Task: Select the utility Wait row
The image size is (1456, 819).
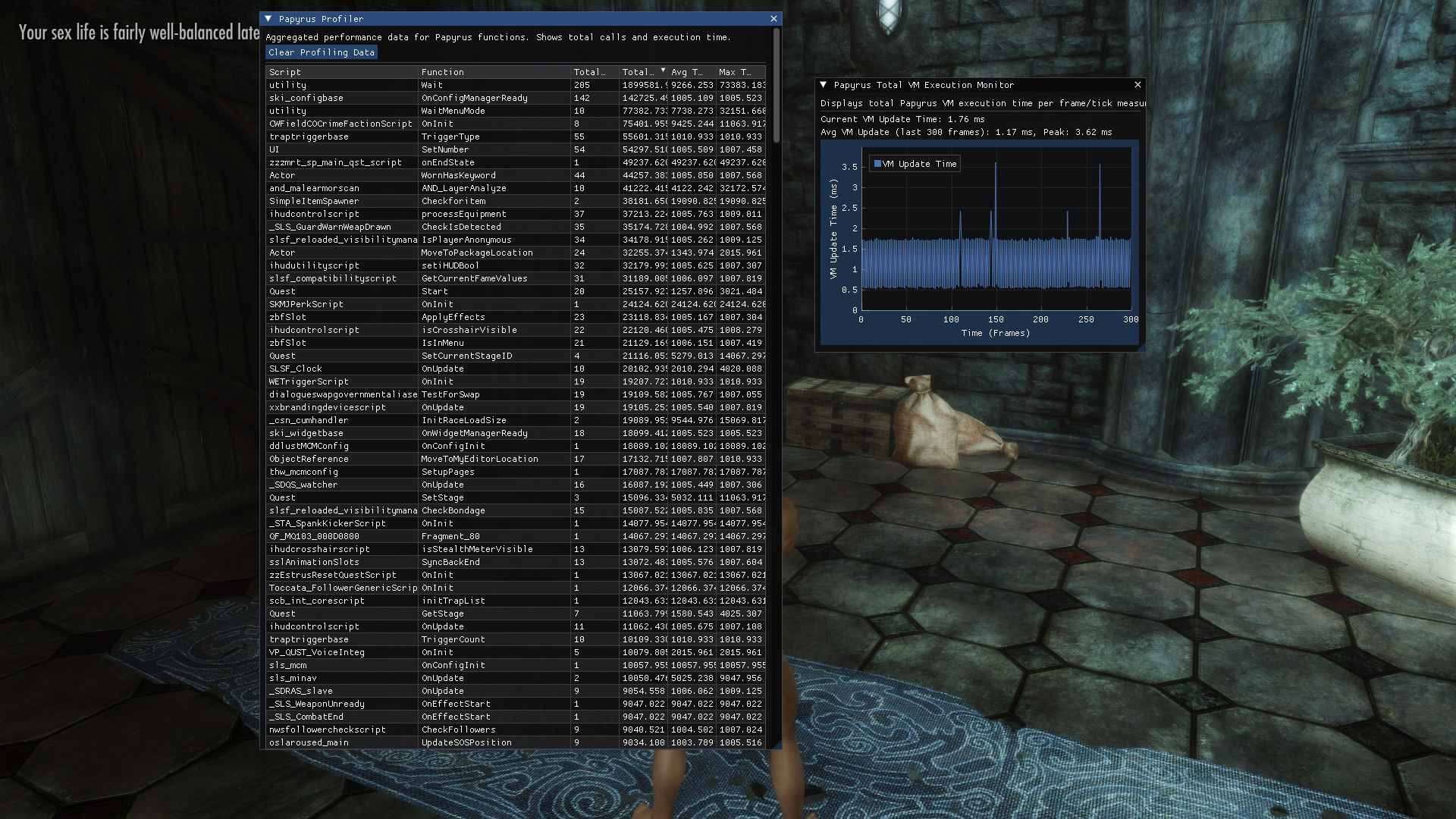Action: click(516, 85)
